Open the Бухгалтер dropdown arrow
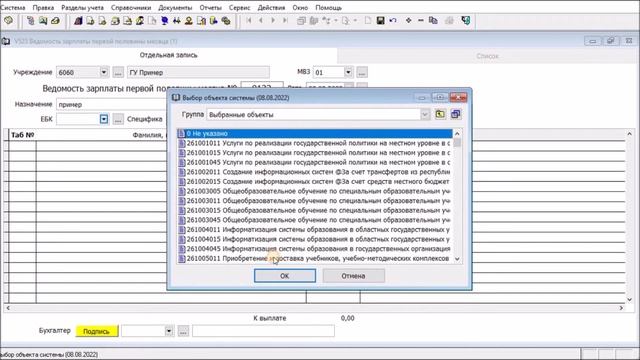Viewport: 640px width, 360px height. [169, 331]
